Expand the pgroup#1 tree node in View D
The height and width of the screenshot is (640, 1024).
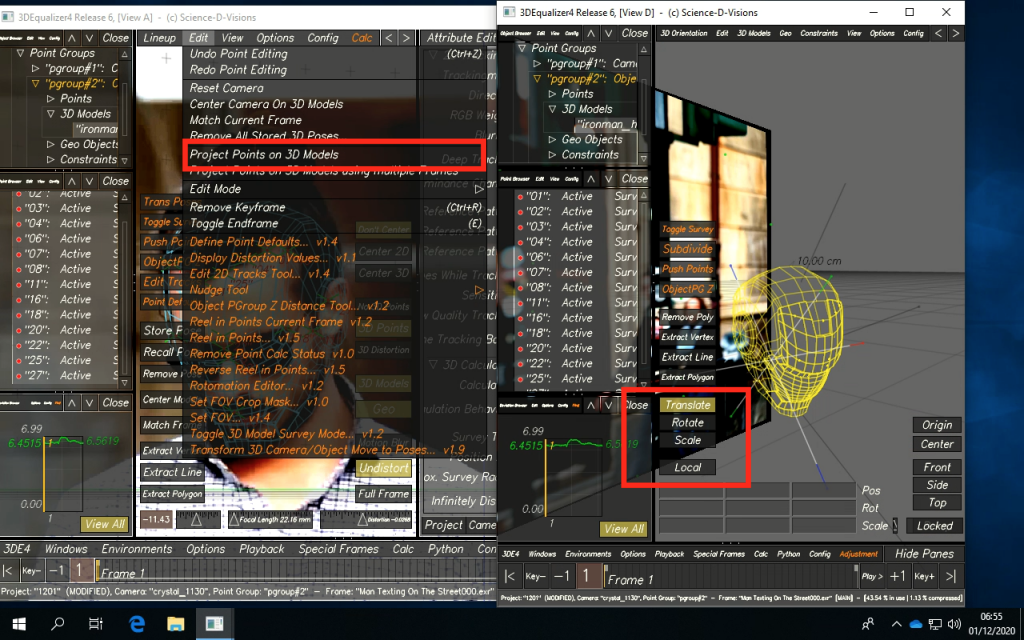pos(536,63)
